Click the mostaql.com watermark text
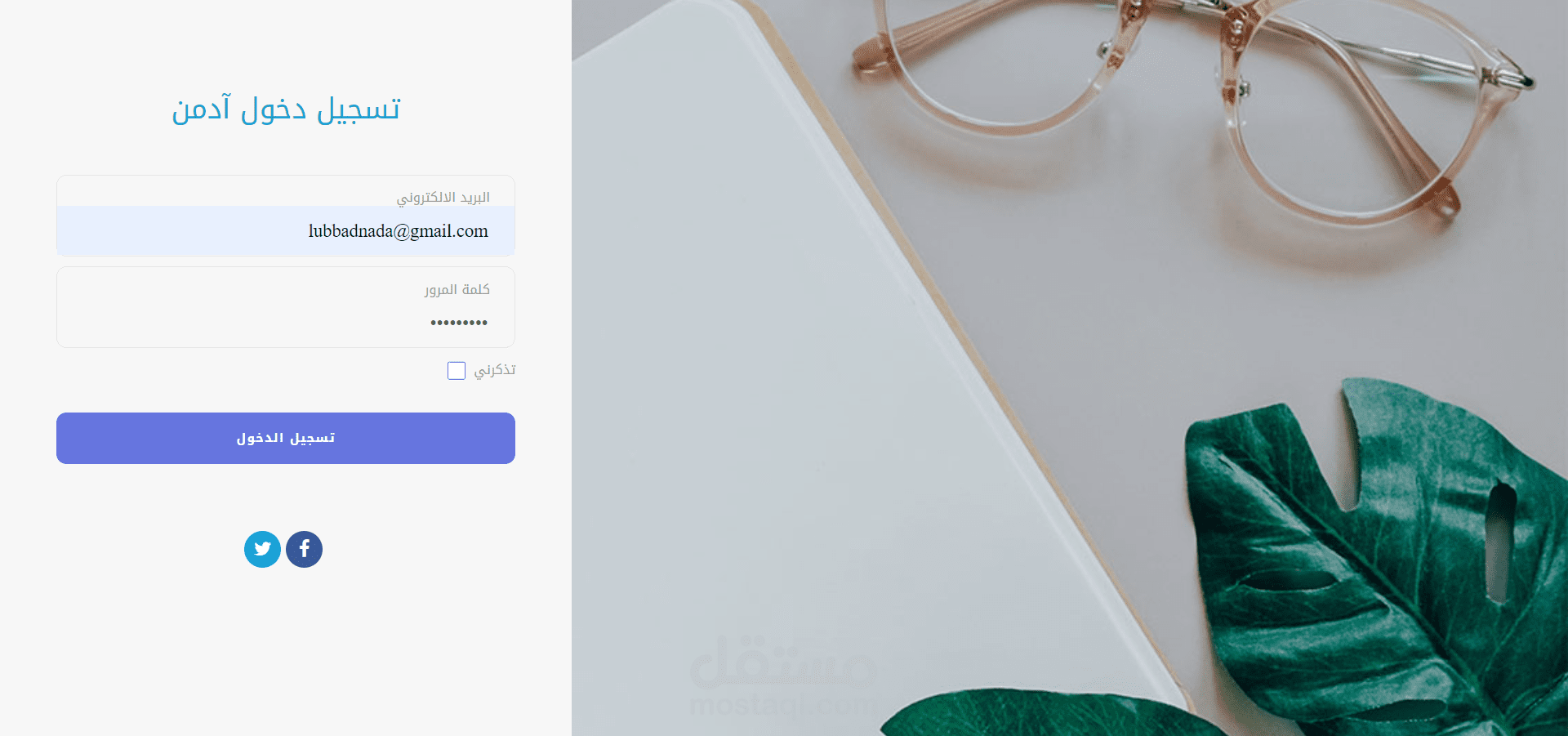The image size is (1568, 736). (782, 704)
